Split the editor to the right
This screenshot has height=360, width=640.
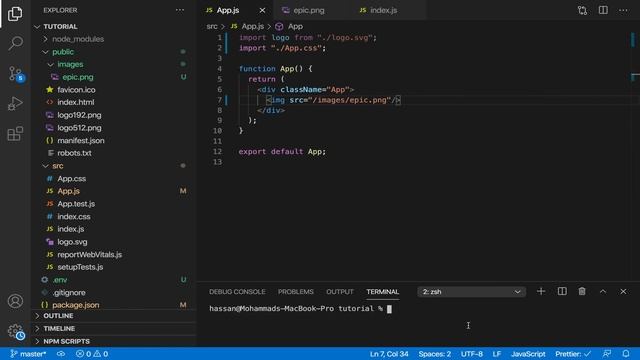pyautogui.click(x=603, y=10)
